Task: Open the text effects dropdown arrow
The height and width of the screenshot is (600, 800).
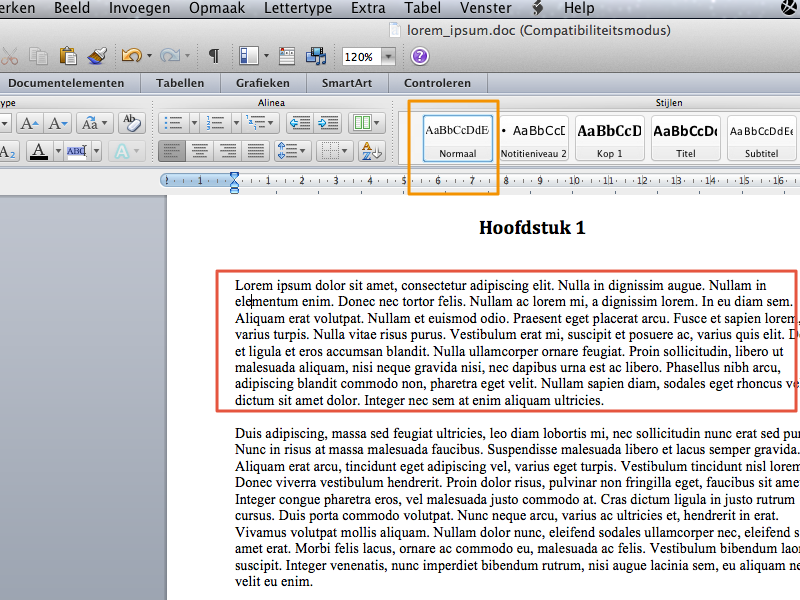Action: coord(136,151)
